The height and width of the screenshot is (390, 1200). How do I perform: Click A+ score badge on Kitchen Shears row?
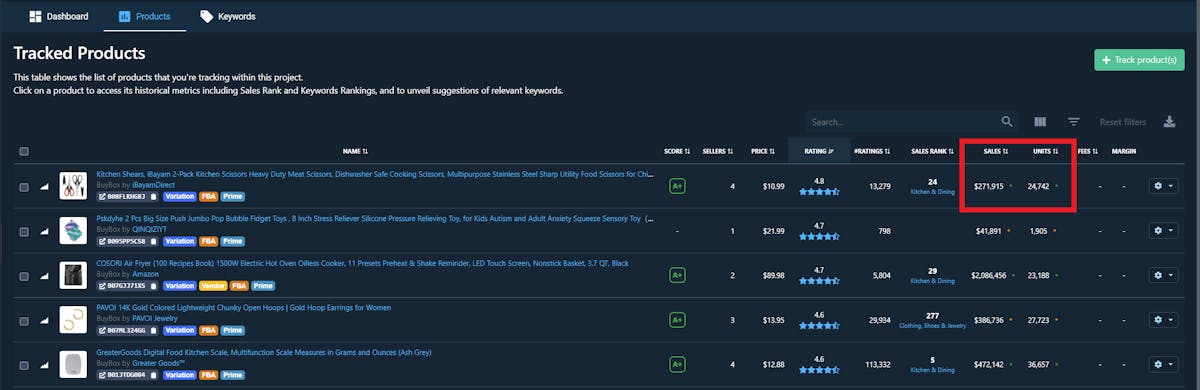pos(677,186)
